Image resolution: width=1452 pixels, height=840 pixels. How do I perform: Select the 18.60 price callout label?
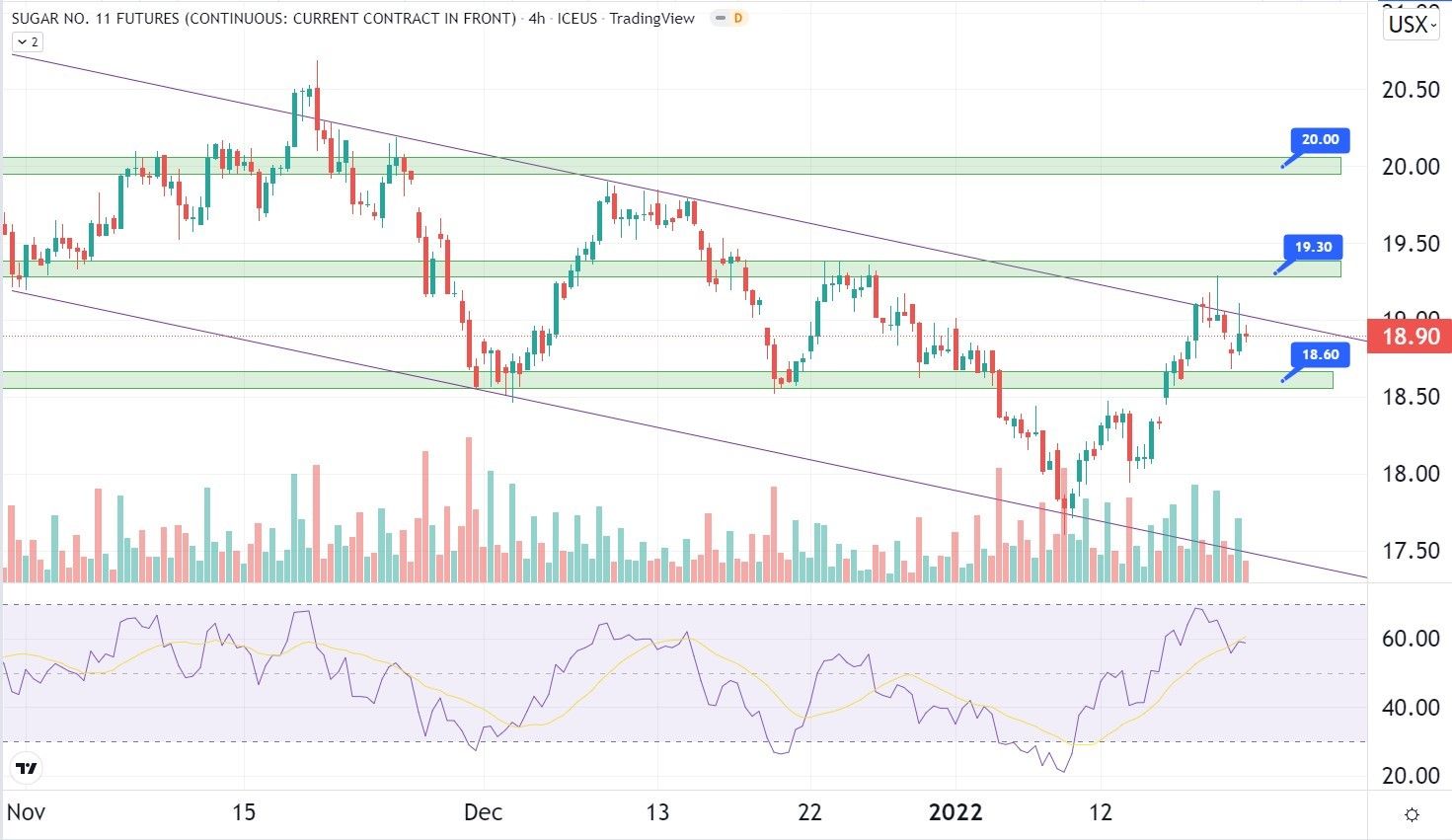point(1320,355)
